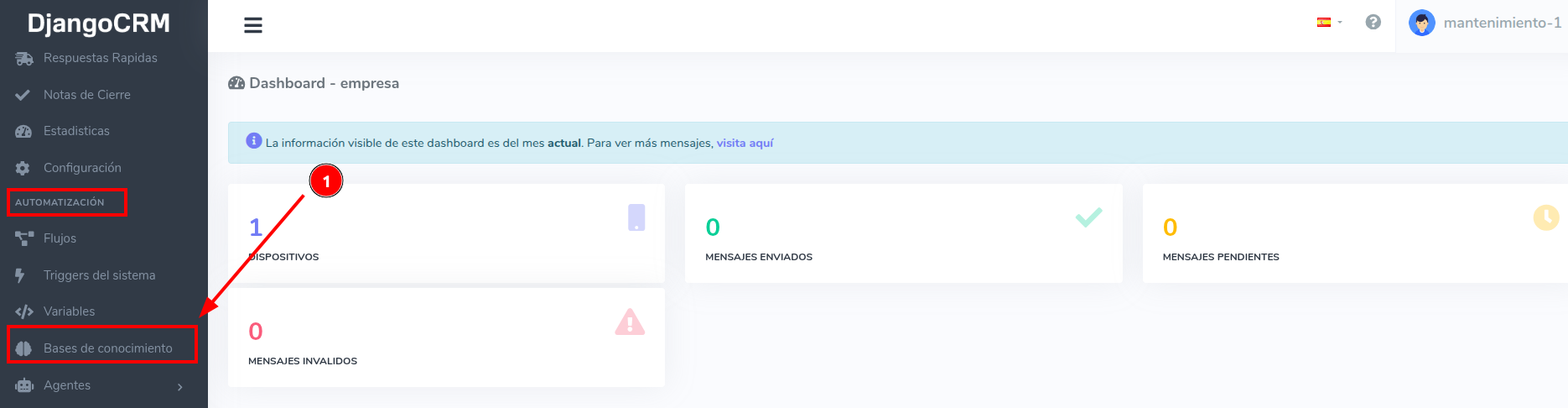The image size is (1568, 408).
Task: Click the hamburger menu toggle icon
Action: coord(252,25)
